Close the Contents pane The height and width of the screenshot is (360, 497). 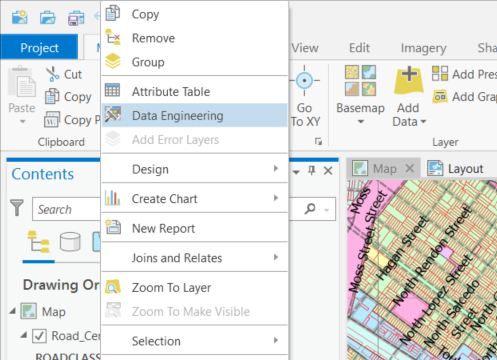(328, 171)
